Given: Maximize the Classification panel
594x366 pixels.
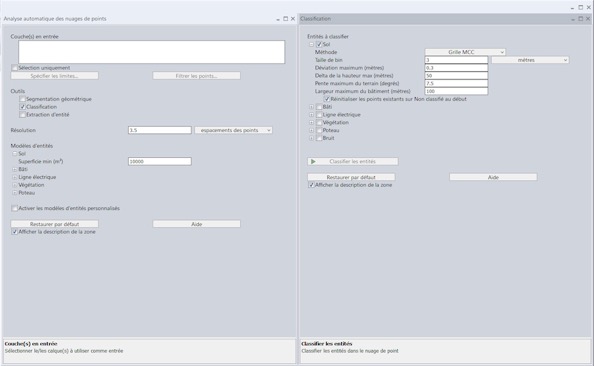Looking at the screenshot, I should tap(580, 19).
